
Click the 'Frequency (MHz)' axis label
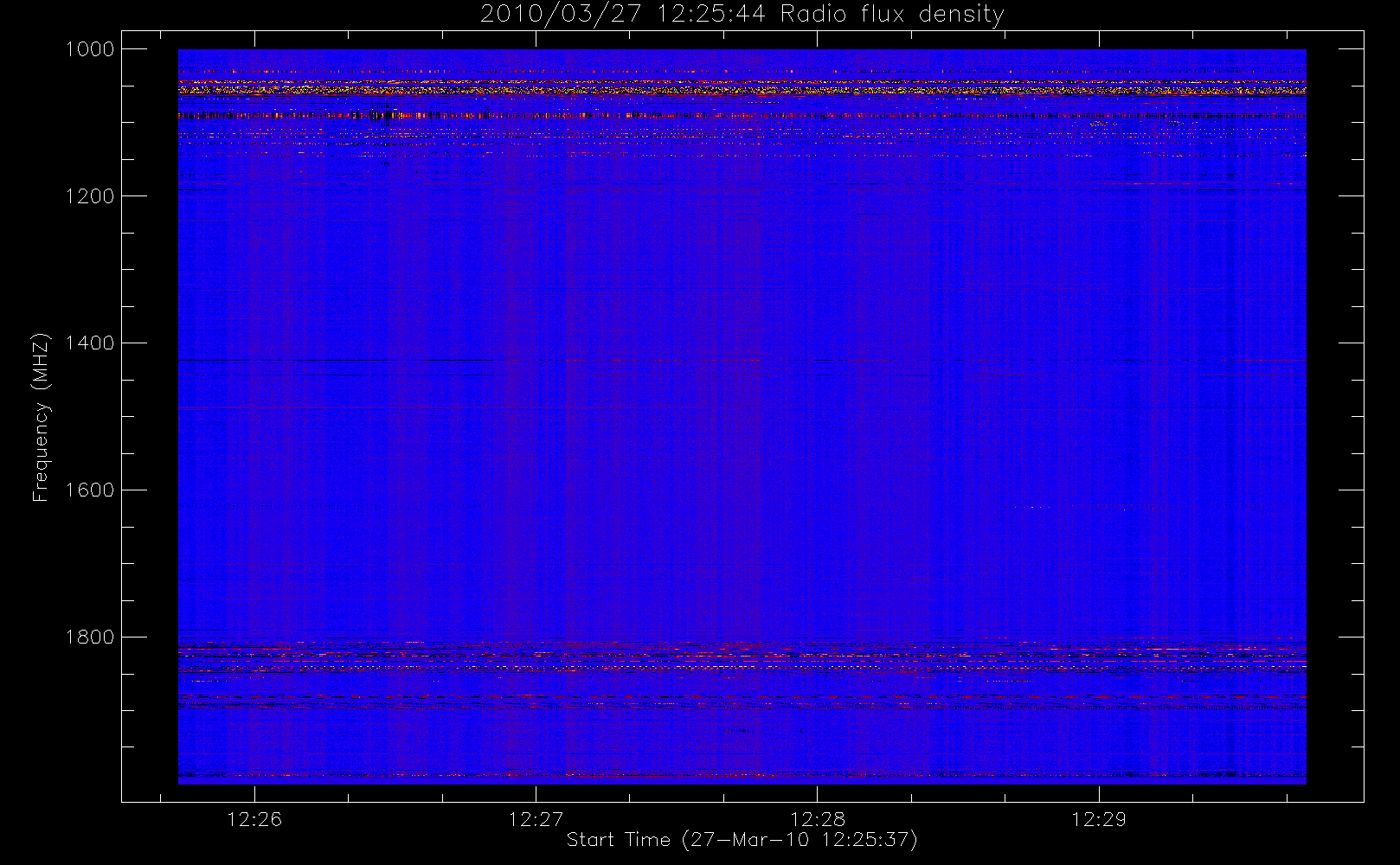coord(40,417)
